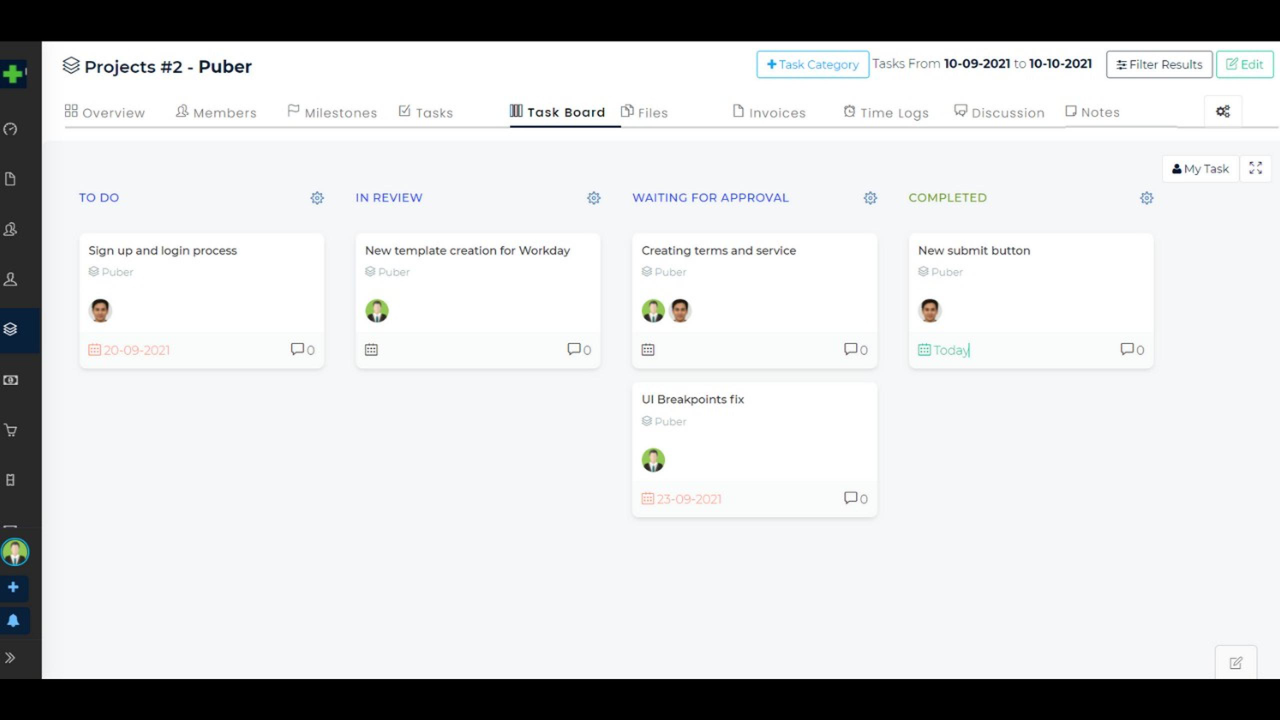Toggle the My Task filter
Viewport: 1280px width, 720px height.
click(x=1200, y=169)
